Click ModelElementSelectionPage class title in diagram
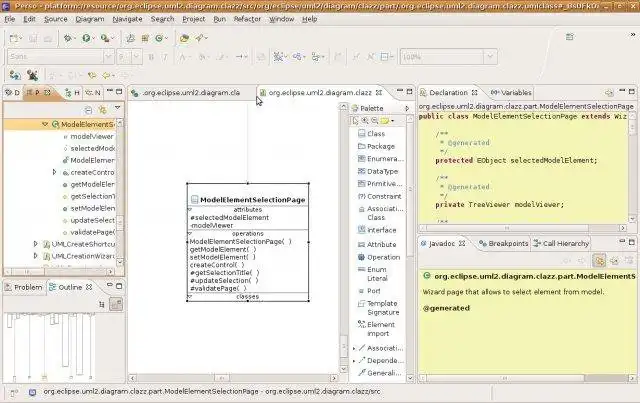The height and width of the screenshot is (403, 640). coord(253,200)
